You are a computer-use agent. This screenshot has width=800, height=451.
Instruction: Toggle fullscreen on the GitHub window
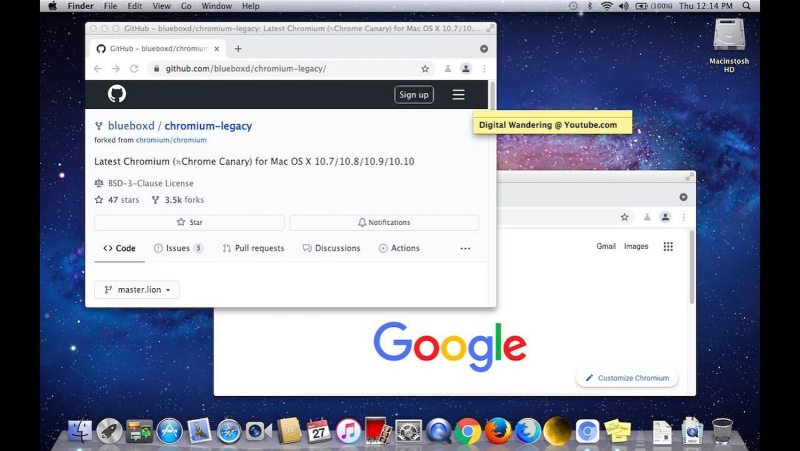490,29
